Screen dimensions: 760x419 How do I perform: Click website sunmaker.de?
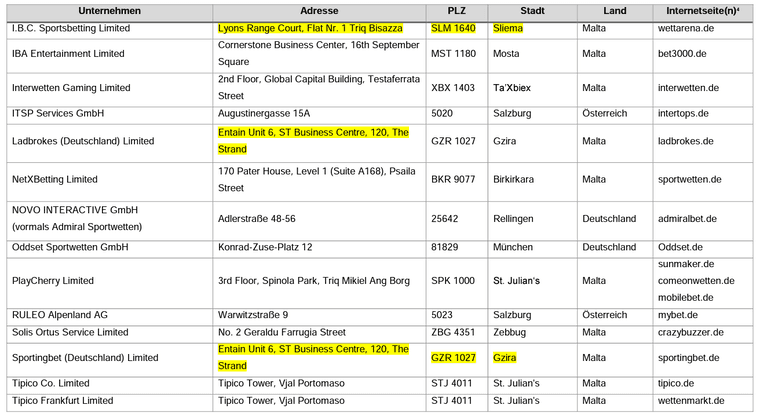(x=686, y=264)
